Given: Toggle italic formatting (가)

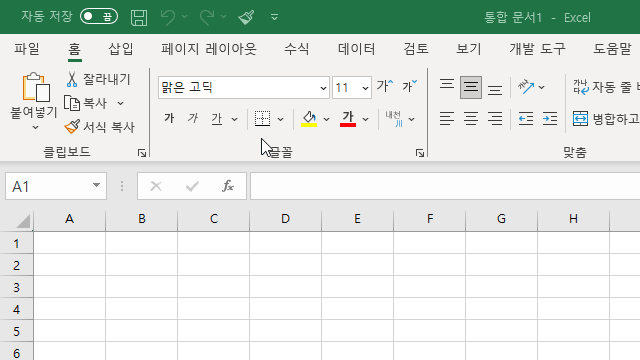Looking at the screenshot, I should click(193, 119).
